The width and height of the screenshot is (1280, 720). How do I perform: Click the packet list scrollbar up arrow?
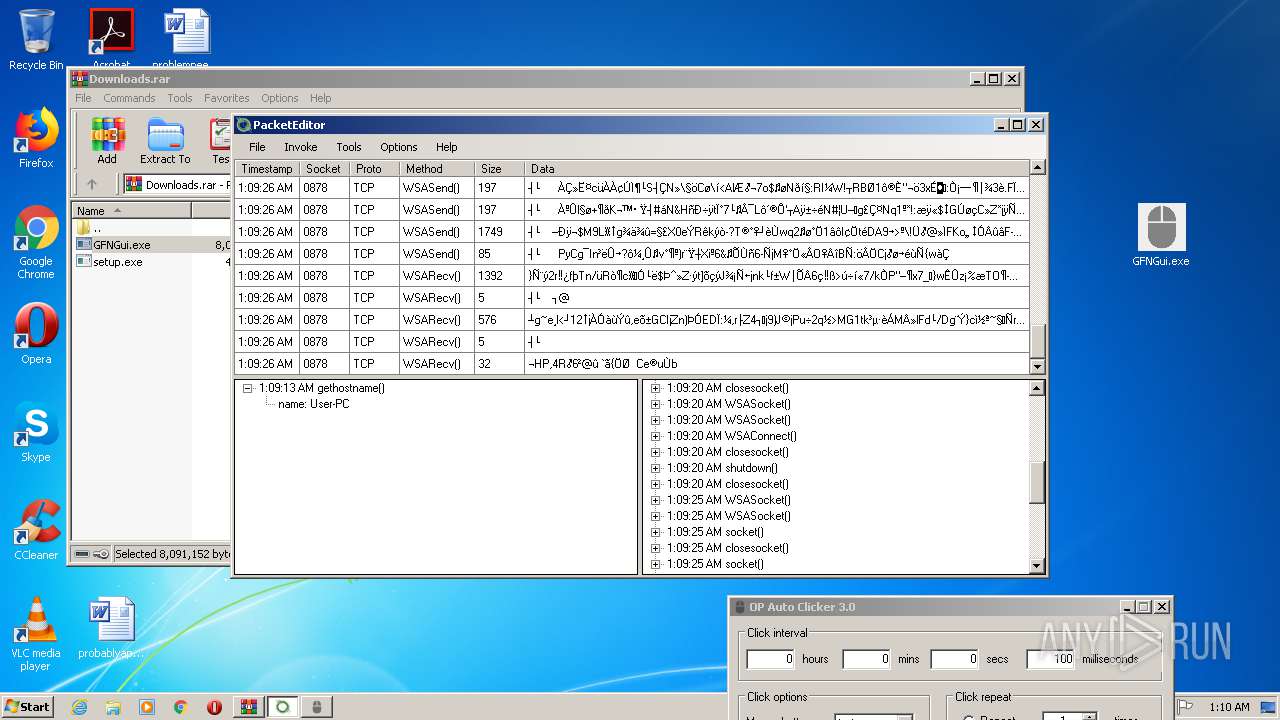1037,168
